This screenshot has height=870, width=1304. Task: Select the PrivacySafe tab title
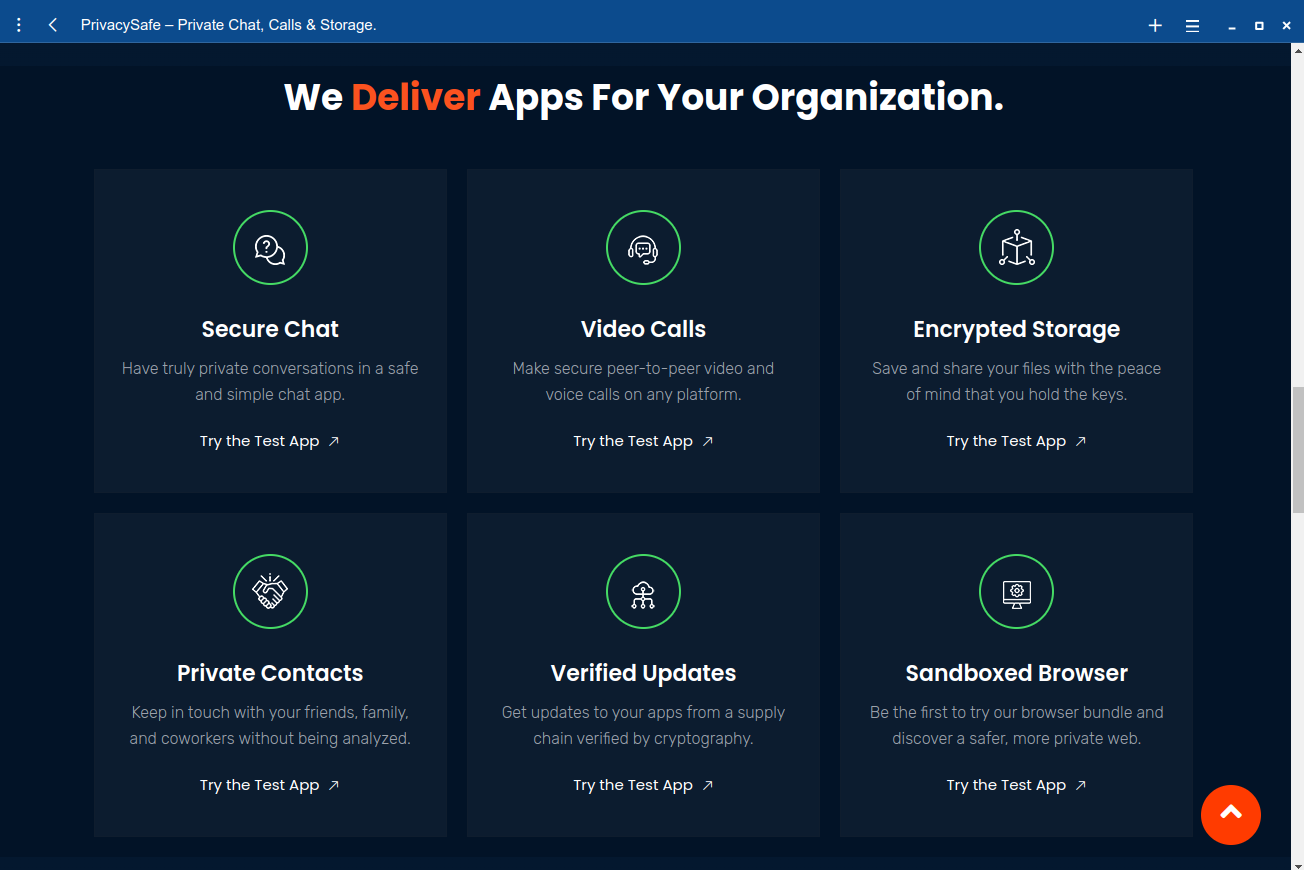(x=228, y=24)
